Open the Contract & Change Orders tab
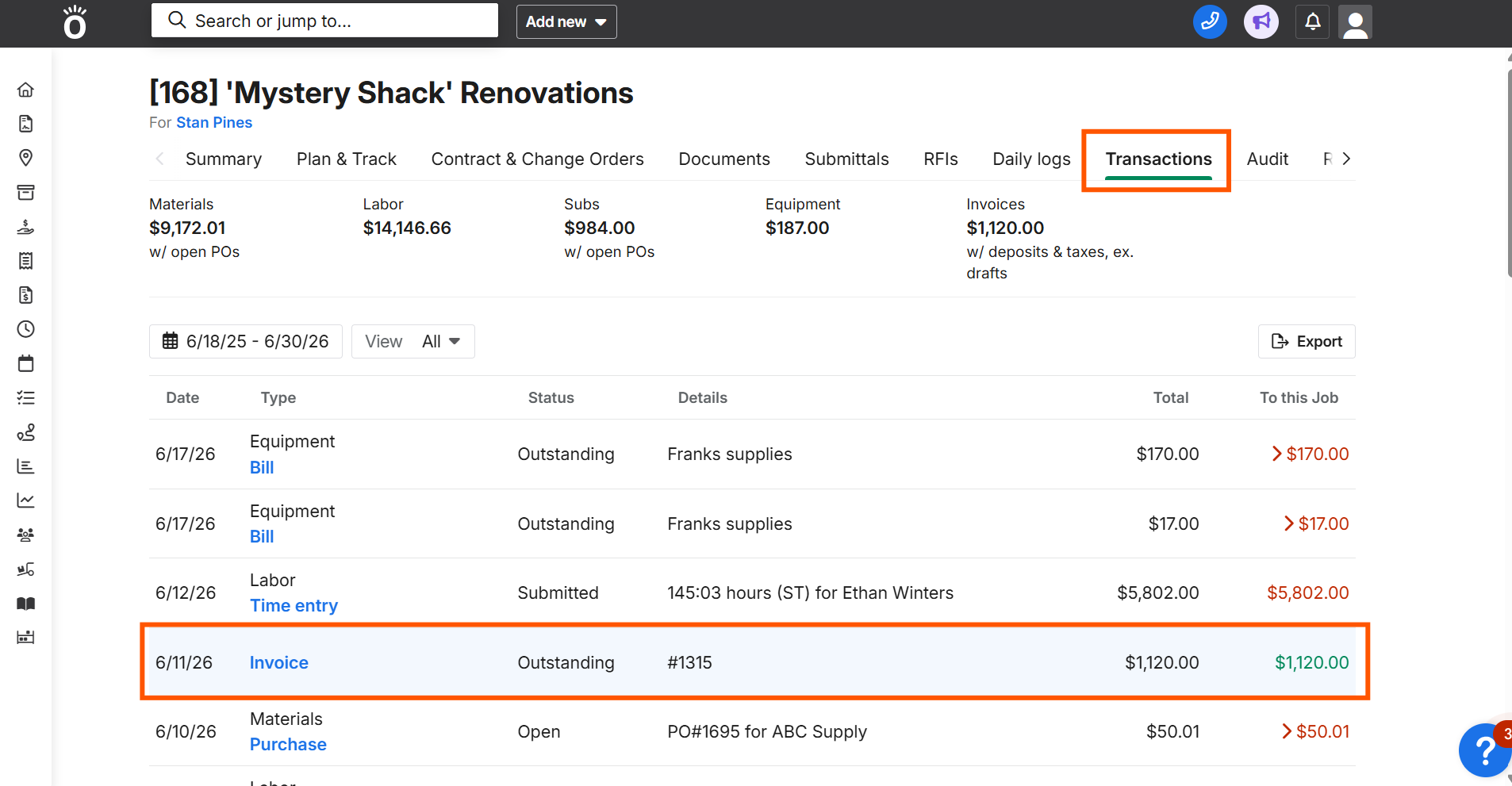1512x786 pixels. tap(538, 159)
